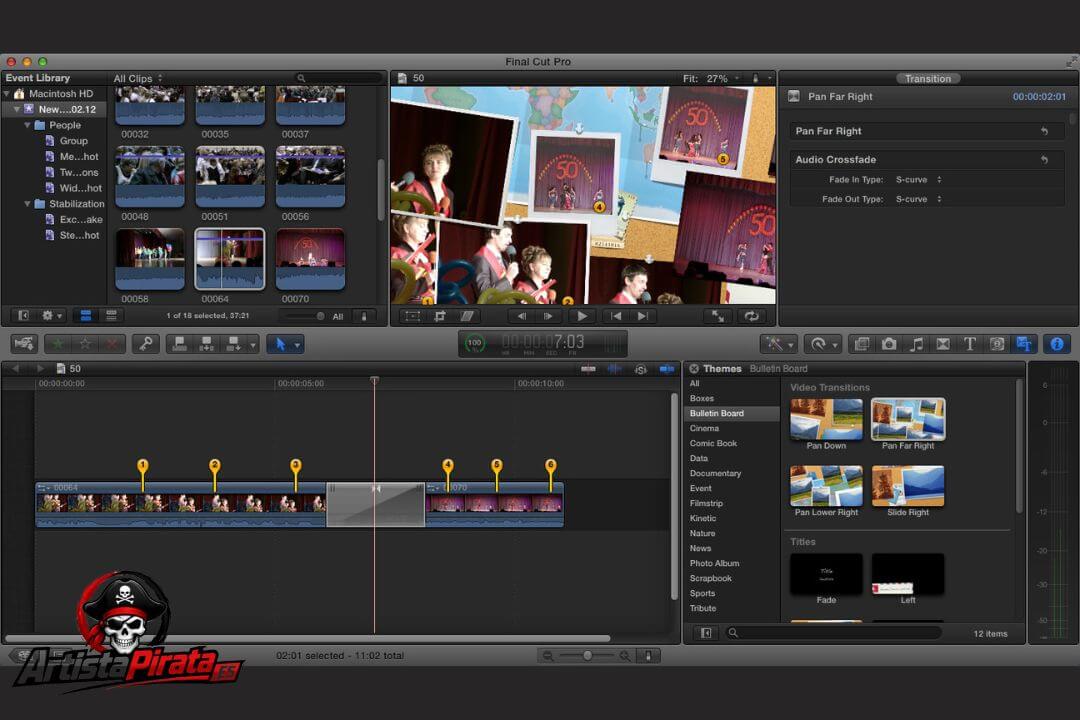Open the Retime menu
1080x720 pixels.
pyautogui.click(x=822, y=343)
